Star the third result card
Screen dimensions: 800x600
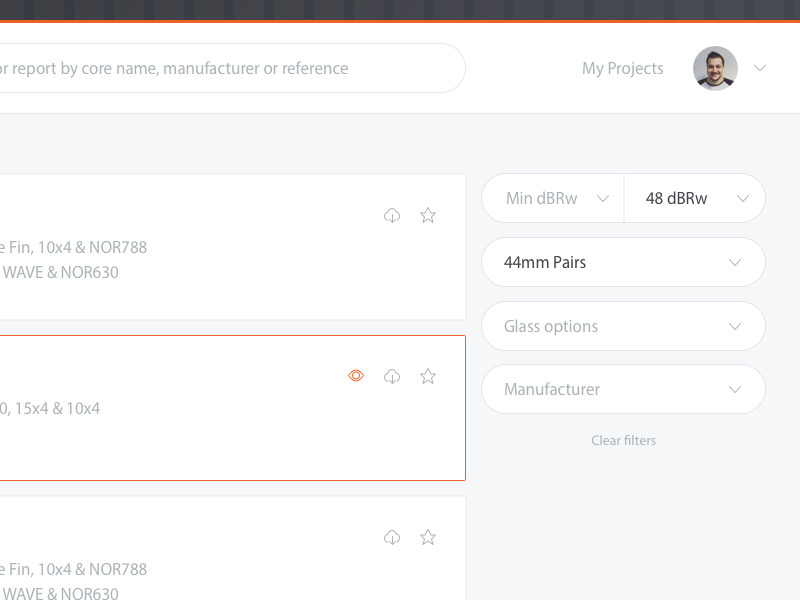point(428,537)
